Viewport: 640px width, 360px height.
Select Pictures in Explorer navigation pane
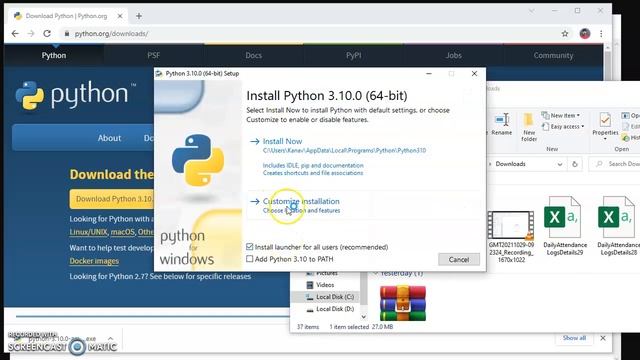coord(327,273)
